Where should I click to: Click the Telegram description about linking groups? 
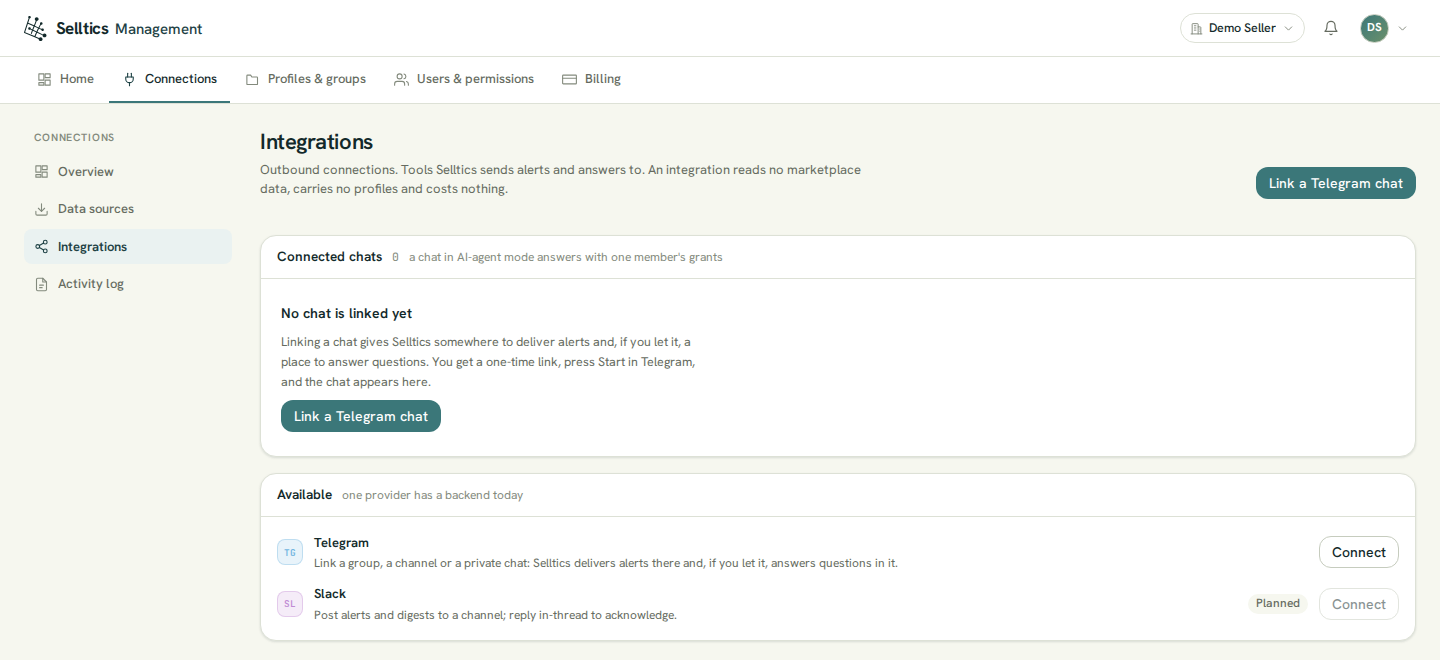(606, 563)
